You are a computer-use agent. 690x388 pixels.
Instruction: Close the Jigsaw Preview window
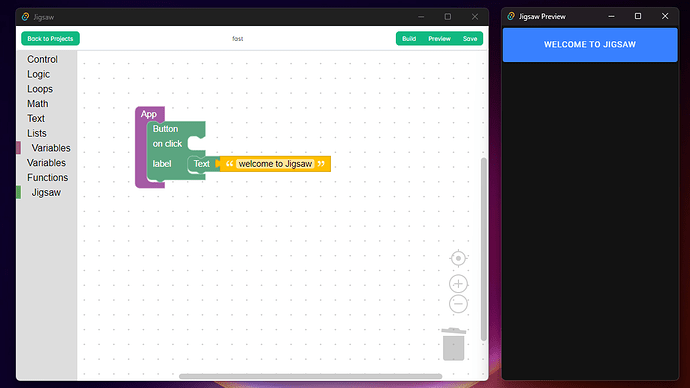[x=665, y=16]
